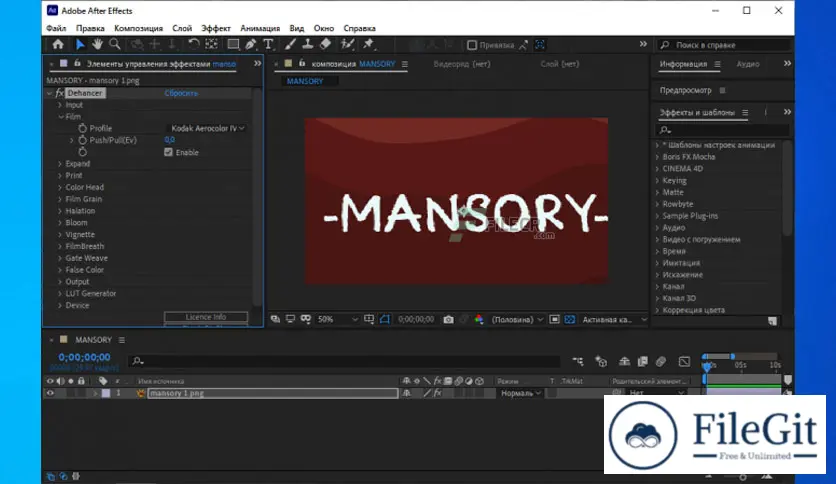The width and height of the screenshot is (836, 484).
Task: Expand the Keying effects folder
Action: pyautogui.click(x=657, y=181)
